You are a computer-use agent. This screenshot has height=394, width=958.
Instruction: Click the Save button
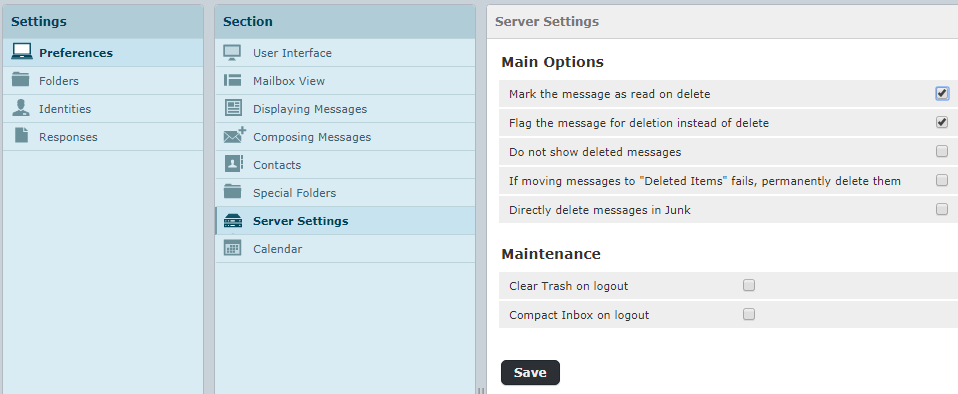(530, 373)
